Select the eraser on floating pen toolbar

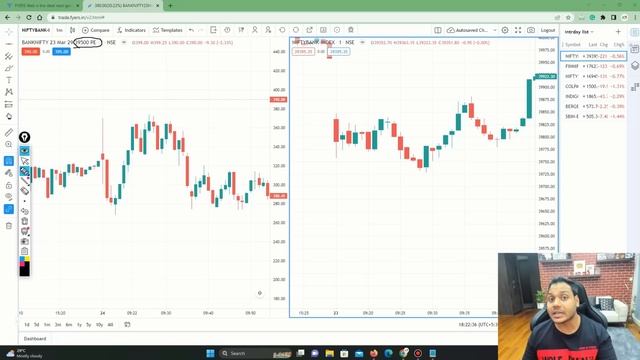click(x=24, y=191)
